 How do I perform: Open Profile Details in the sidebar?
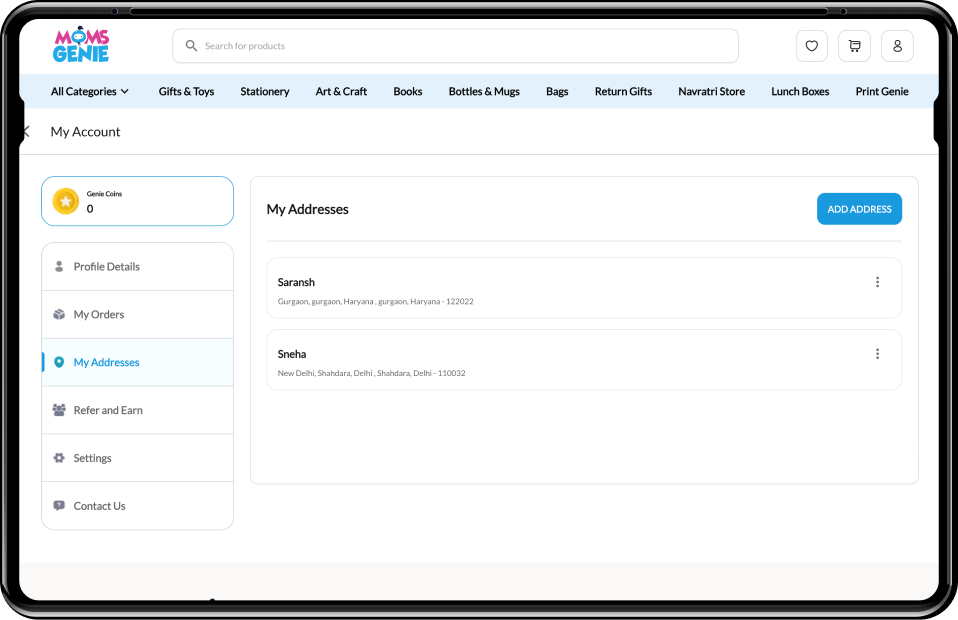pos(106,267)
